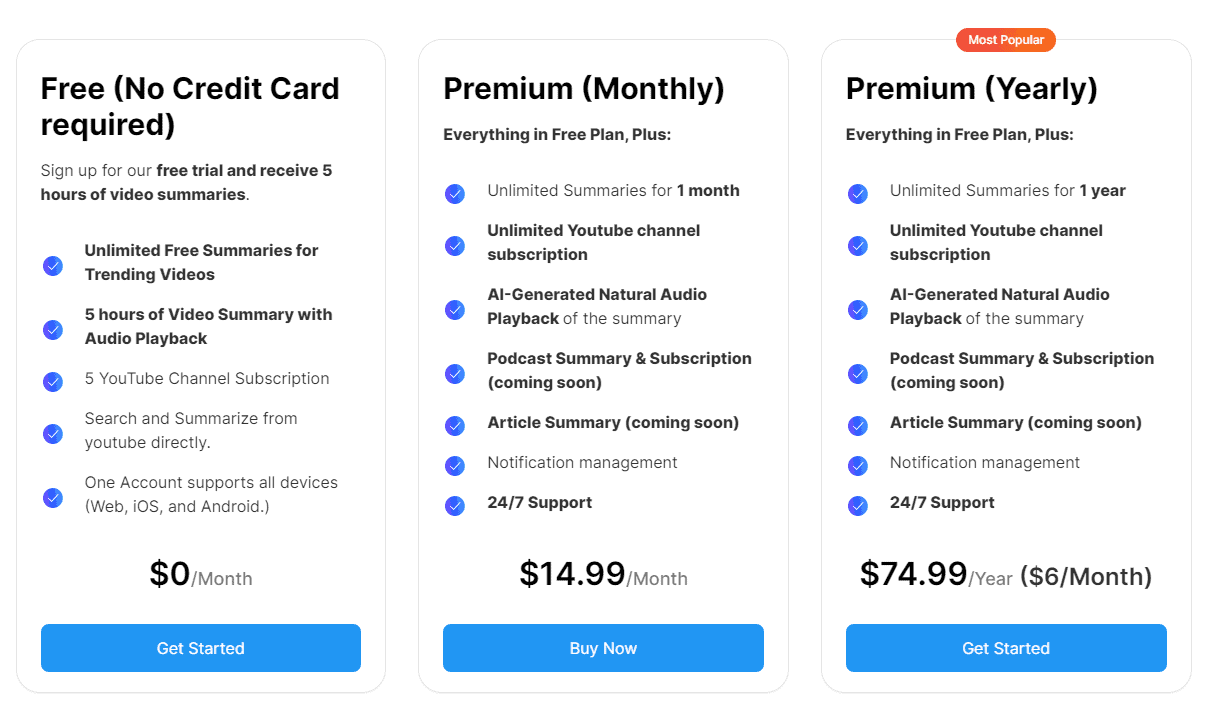Click the checkmark beside 24/7 Support in Premium Yearly
This screenshot has height=701, width=1213.
click(x=858, y=506)
